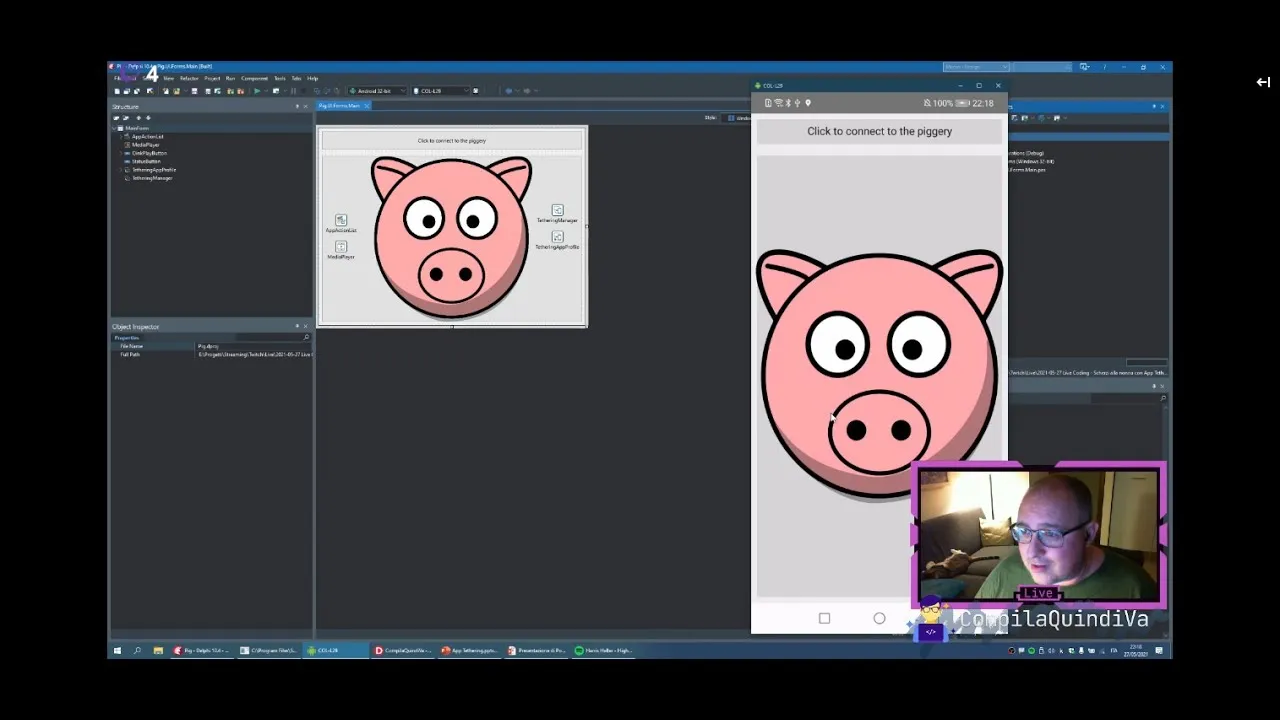Select the Properties tab in Object Inspector
Screen dimensions: 1280x720
[127, 337]
